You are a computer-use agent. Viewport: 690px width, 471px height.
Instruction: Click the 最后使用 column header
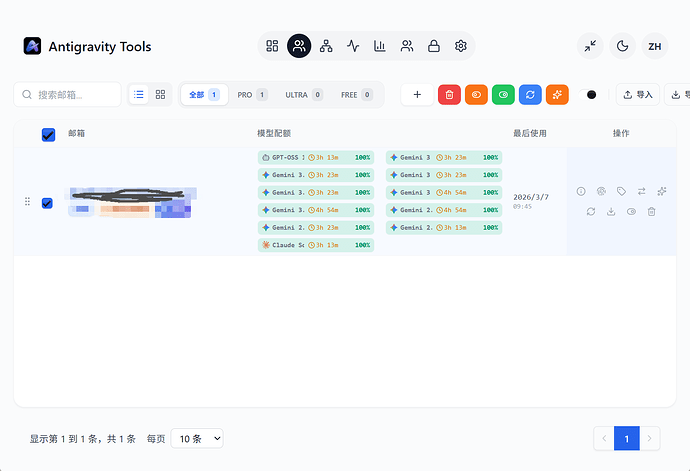(530, 133)
